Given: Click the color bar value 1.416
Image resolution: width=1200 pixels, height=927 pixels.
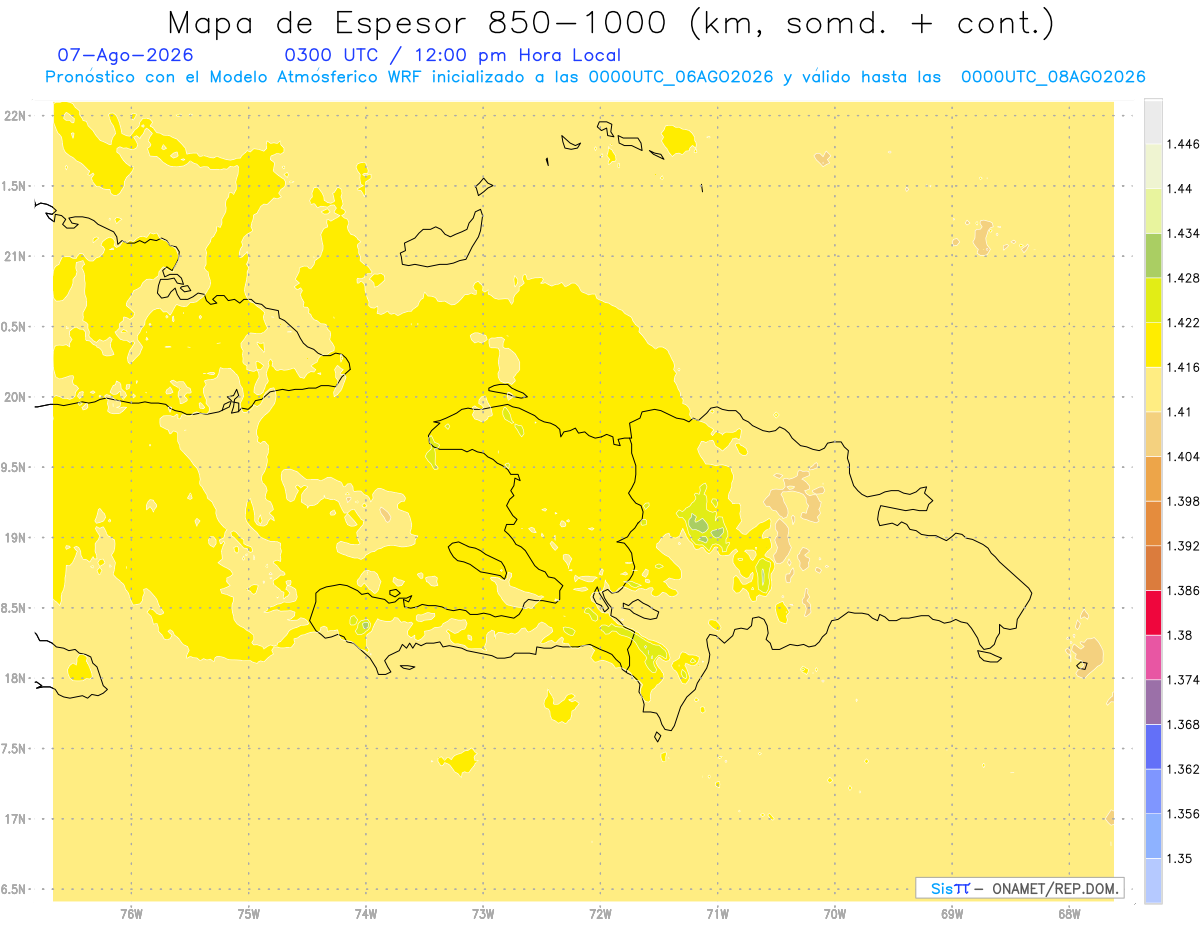Looking at the screenshot, I should click(1183, 367).
